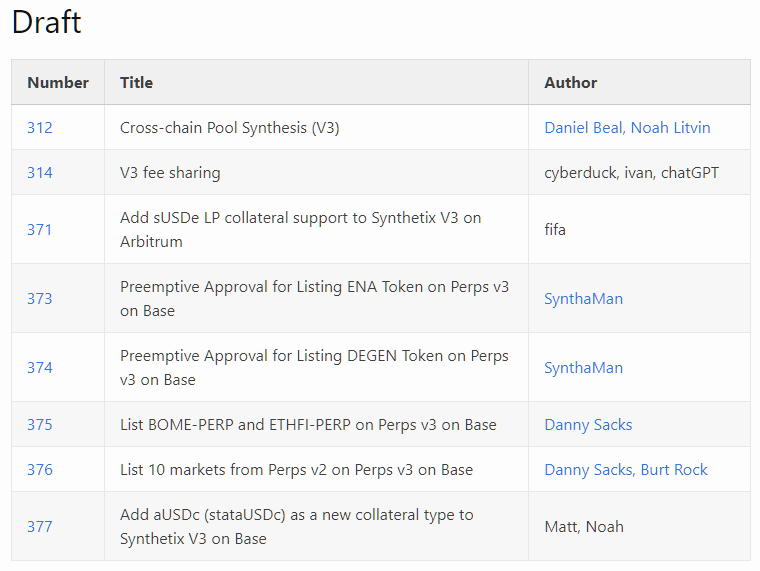760x571 pixels.
Task: Open SynthaMan author link in row 373
Action: (x=584, y=299)
